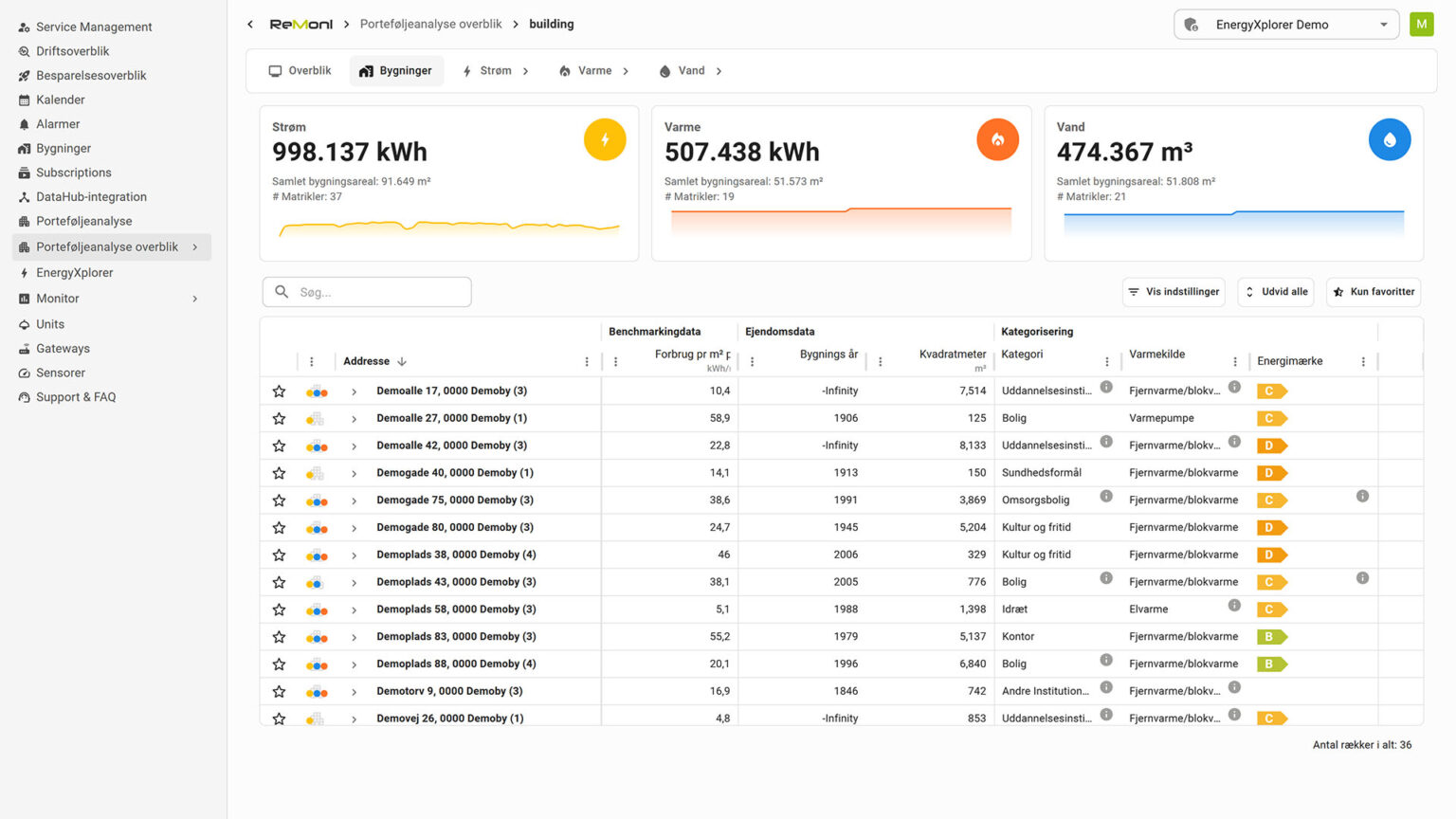
Task: Open Alarmer from the sidebar
Action: click(x=58, y=124)
